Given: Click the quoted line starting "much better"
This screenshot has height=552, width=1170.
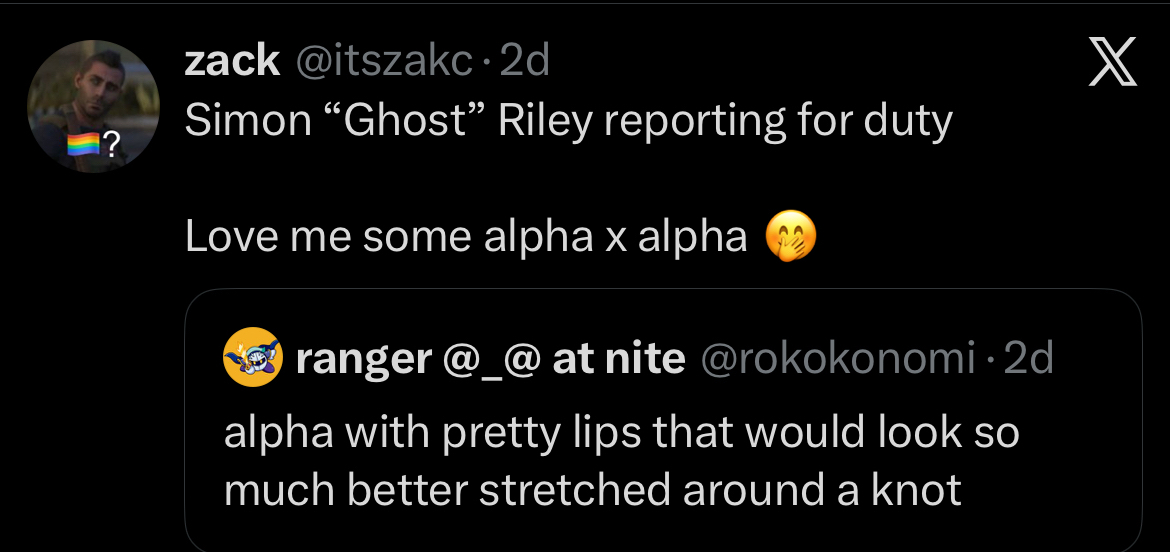Looking at the screenshot, I should [x=592, y=490].
